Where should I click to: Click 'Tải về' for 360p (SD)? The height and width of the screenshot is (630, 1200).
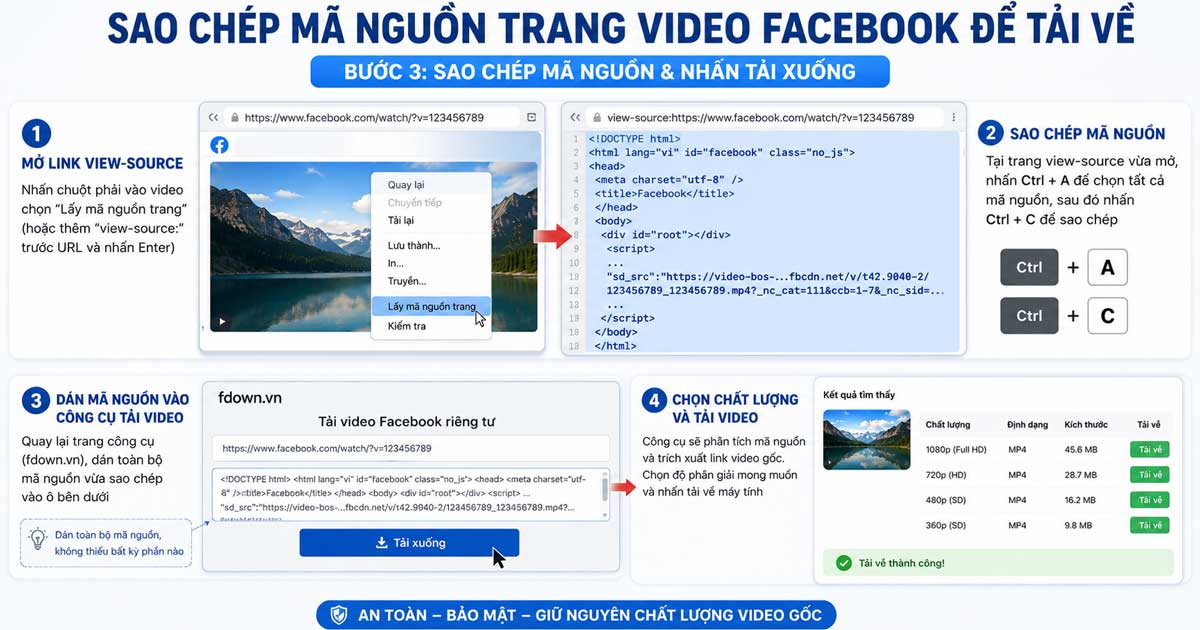1150,525
